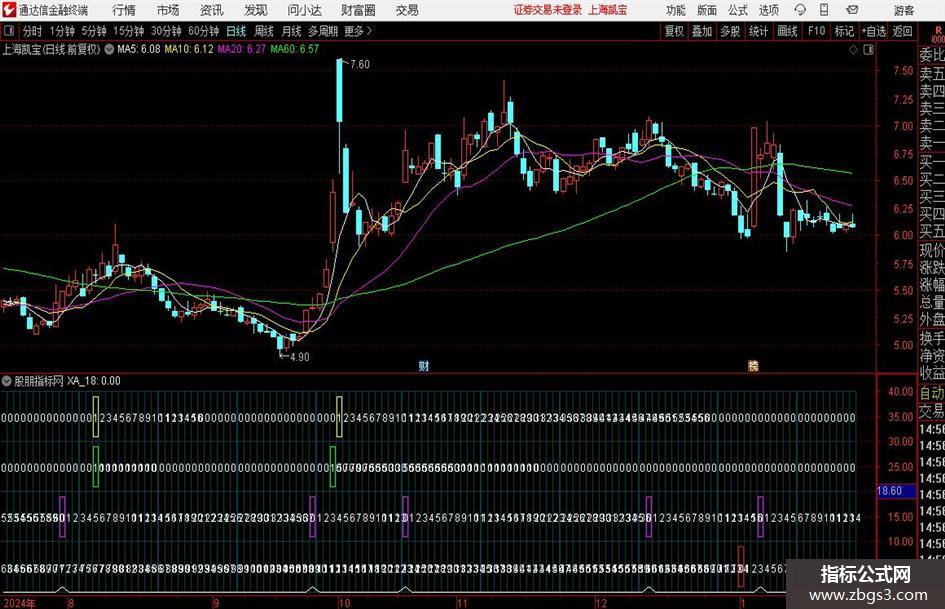Open the 选项 menu
This screenshot has height=609, width=945.
click(x=768, y=10)
